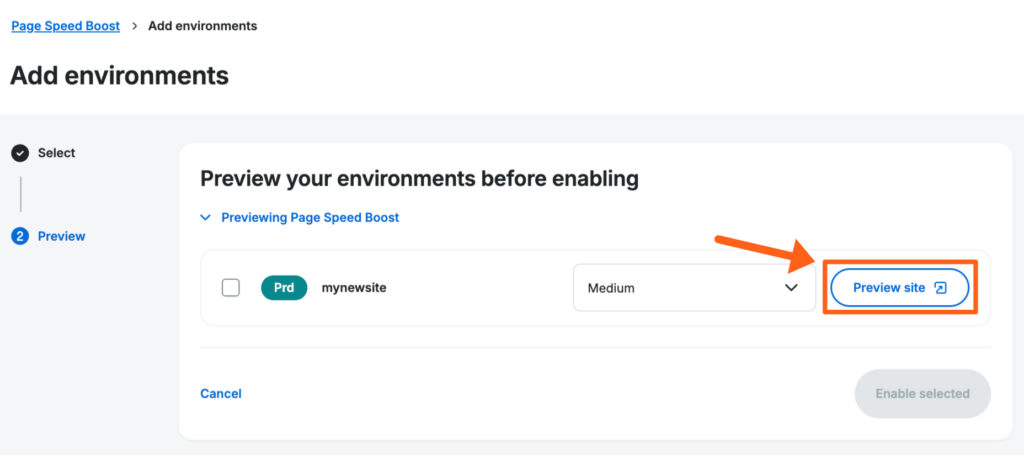Go to the Select step label

pyautogui.click(x=56, y=153)
